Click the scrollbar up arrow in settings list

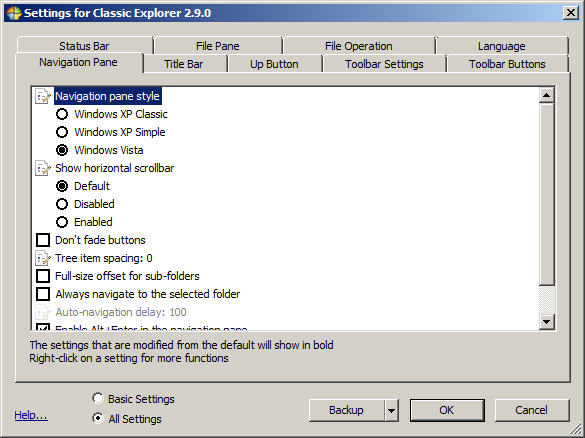coord(547,96)
